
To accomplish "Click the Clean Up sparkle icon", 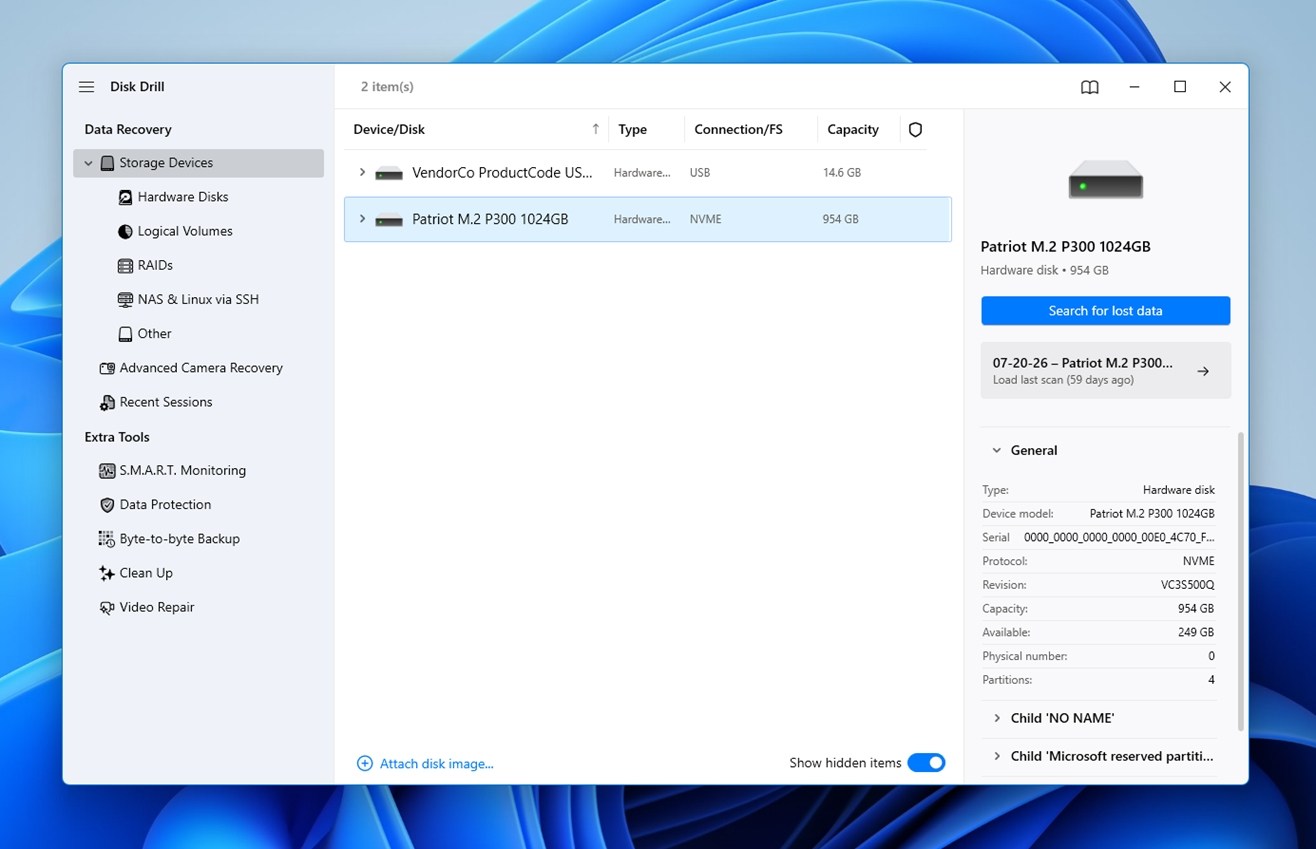I will [107, 573].
